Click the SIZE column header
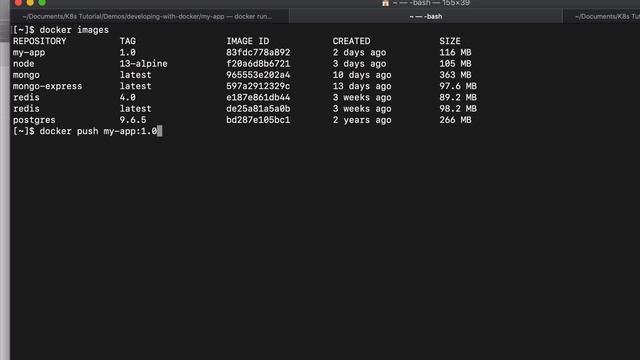The height and width of the screenshot is (360, 640). (450, 41)
